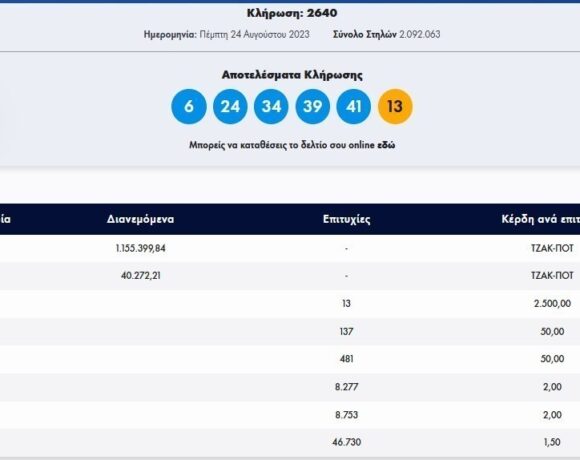Select the distributed amount 1.155.399,84
Screen dimensions: 580x460
(x=141, y=248)
